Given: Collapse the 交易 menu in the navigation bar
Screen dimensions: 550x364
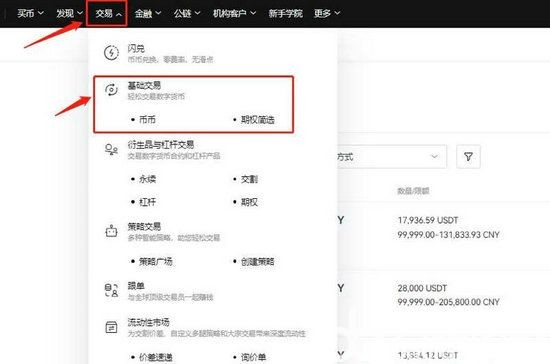Looking at the screenshot, I should [108, 14].
